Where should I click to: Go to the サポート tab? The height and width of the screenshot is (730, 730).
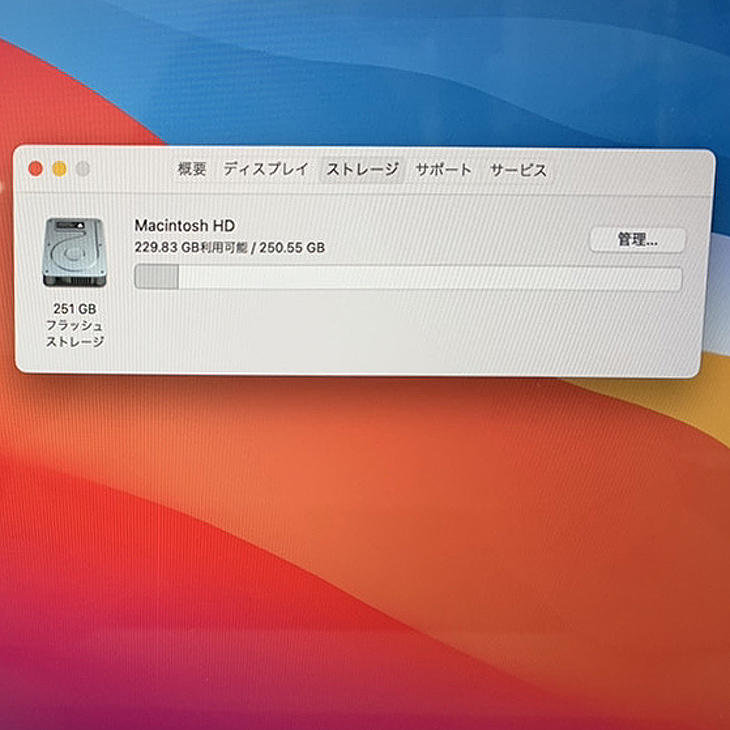[443, 169]
